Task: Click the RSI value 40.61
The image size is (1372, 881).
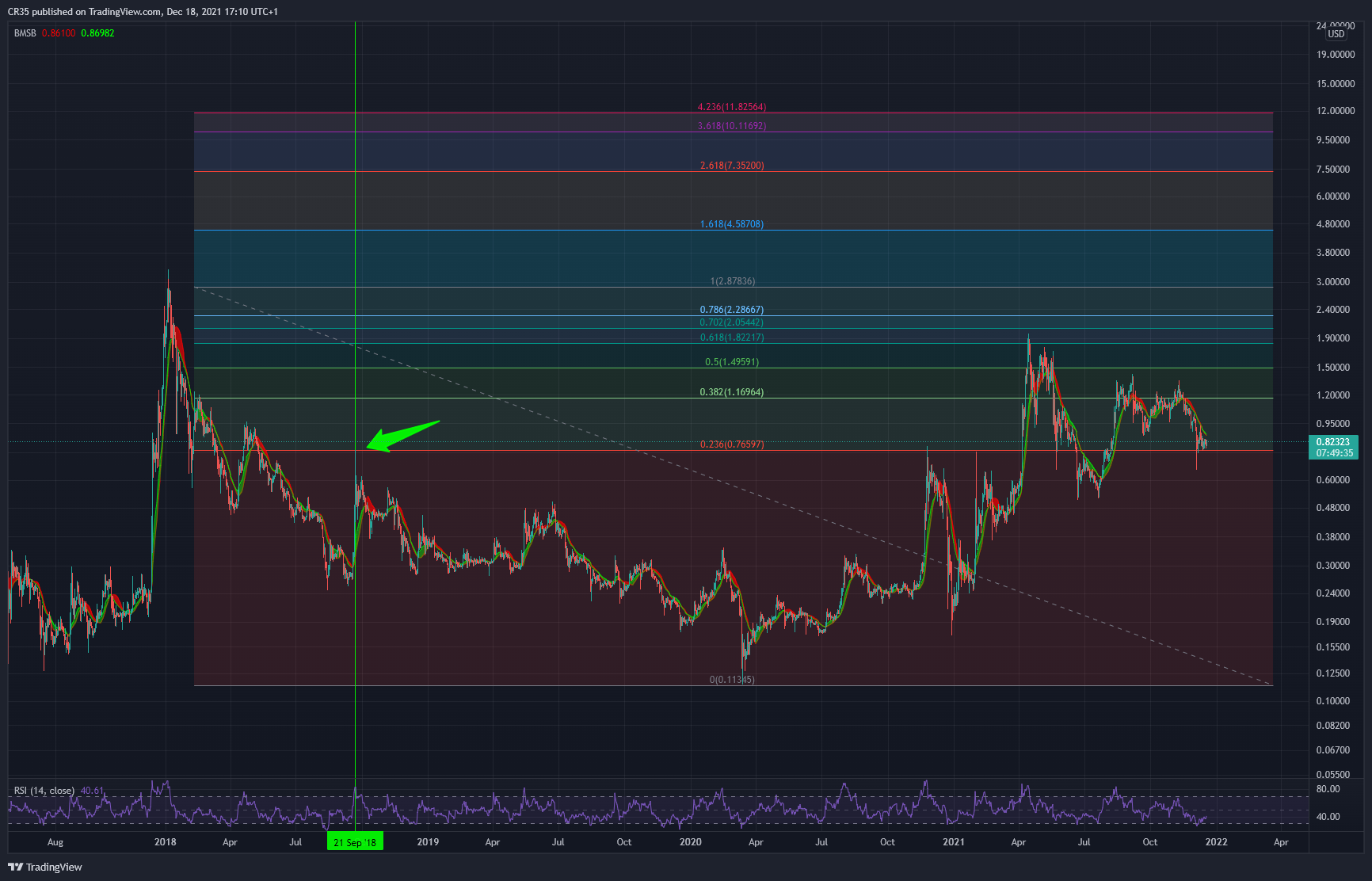Action: [x=92, y=791]
